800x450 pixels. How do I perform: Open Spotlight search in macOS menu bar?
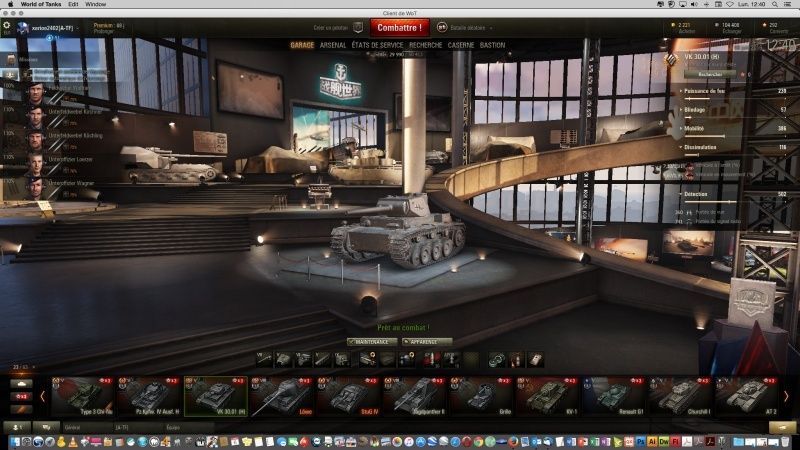coord(774,4)
